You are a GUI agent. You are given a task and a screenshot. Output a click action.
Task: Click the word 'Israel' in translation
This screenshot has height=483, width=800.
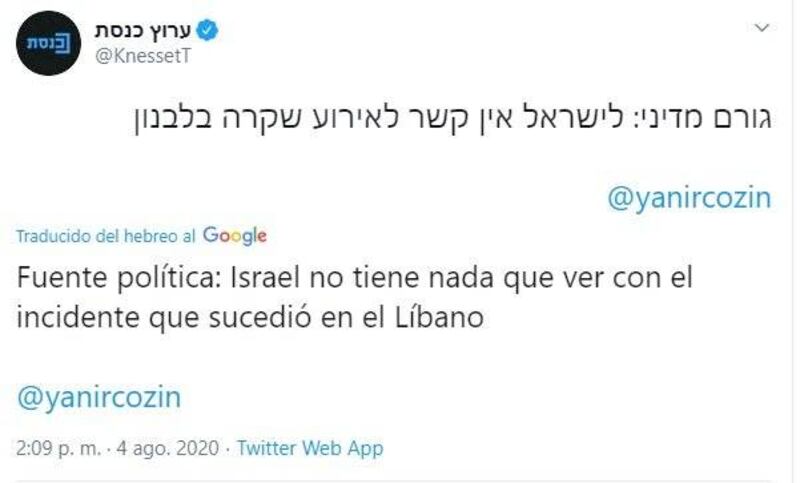pos(260,277)
